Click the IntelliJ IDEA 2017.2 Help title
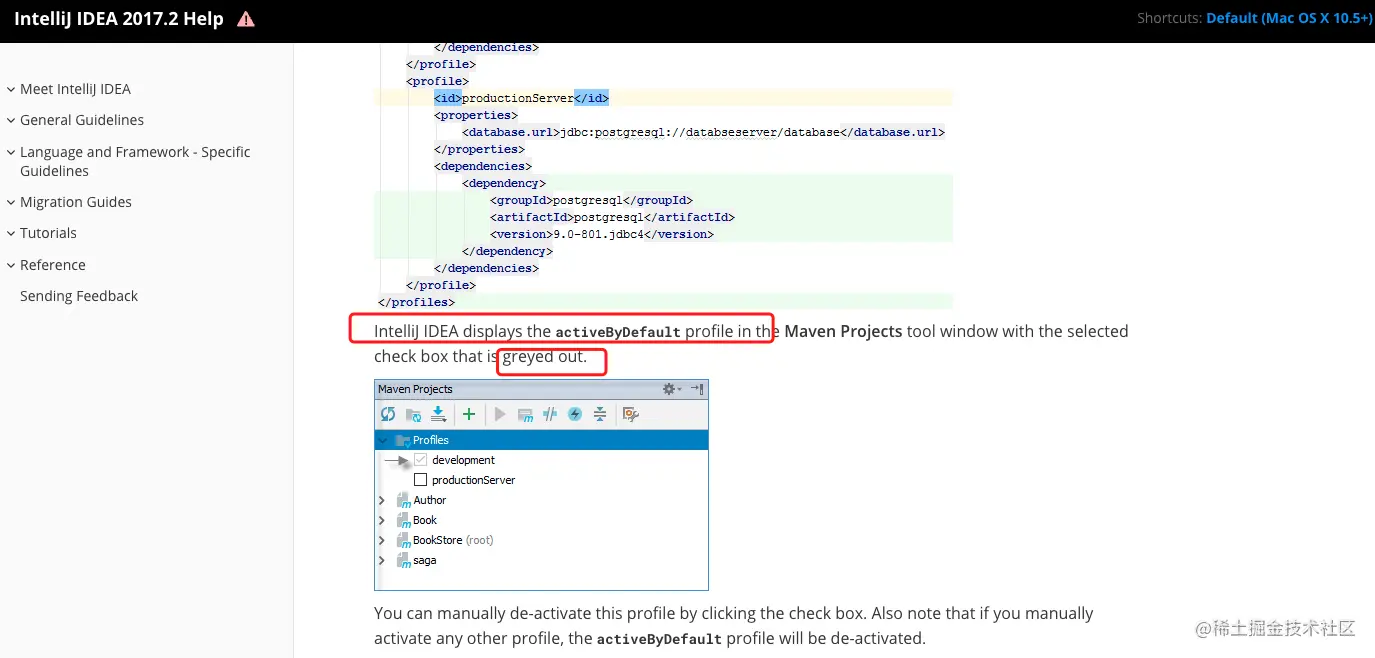The width and height of the screenshot is (1375, 658). [119, 19]
